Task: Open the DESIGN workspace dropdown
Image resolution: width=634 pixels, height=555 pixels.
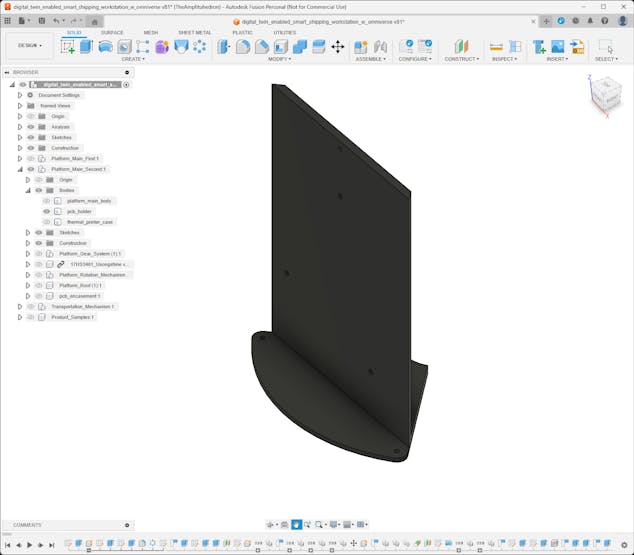Action: point(29,45)
